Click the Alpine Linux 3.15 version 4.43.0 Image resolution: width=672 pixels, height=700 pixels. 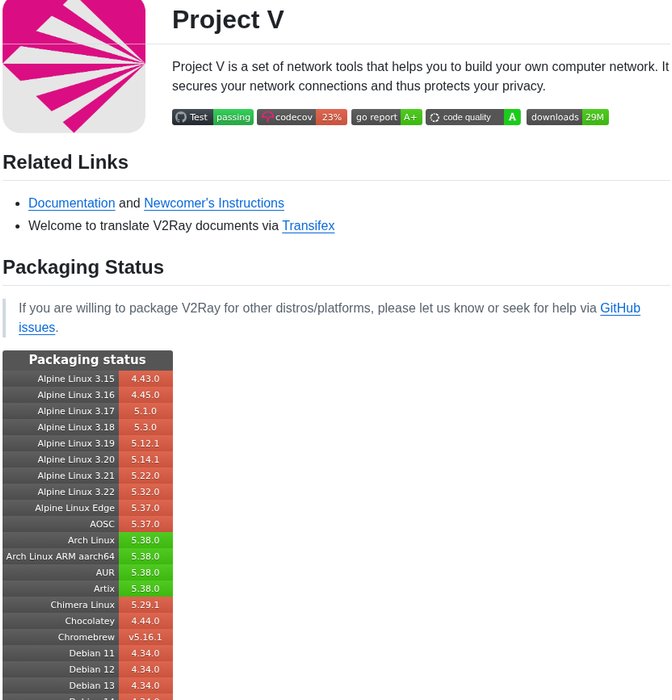pos(145,379)
